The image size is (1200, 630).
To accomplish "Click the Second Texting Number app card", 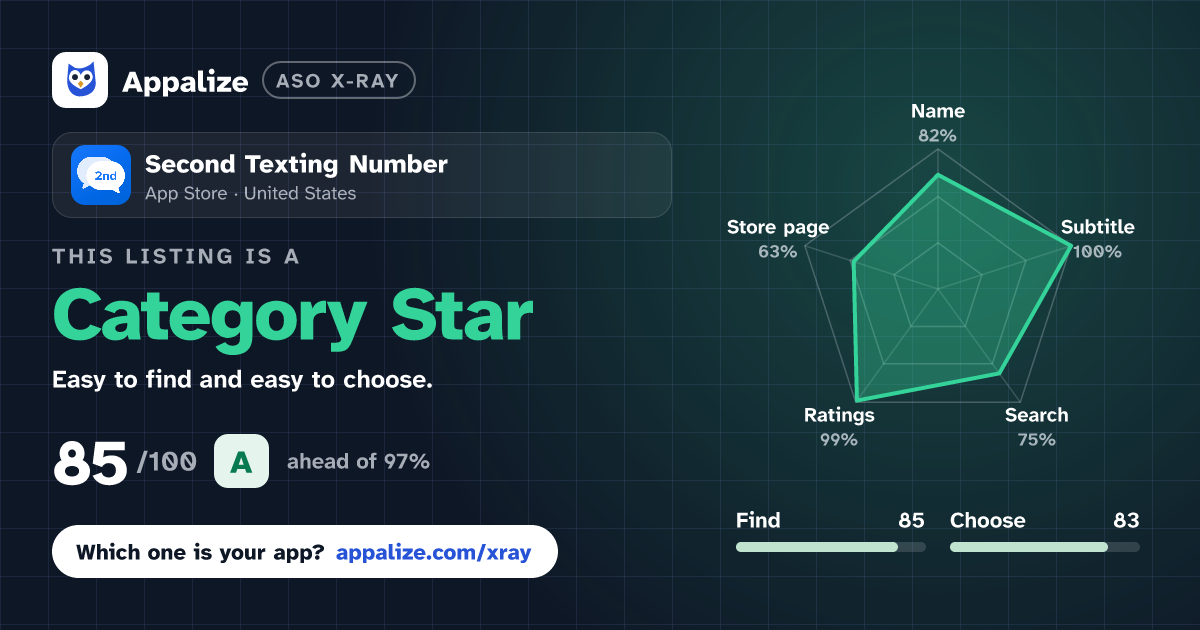I will [361, 175].
